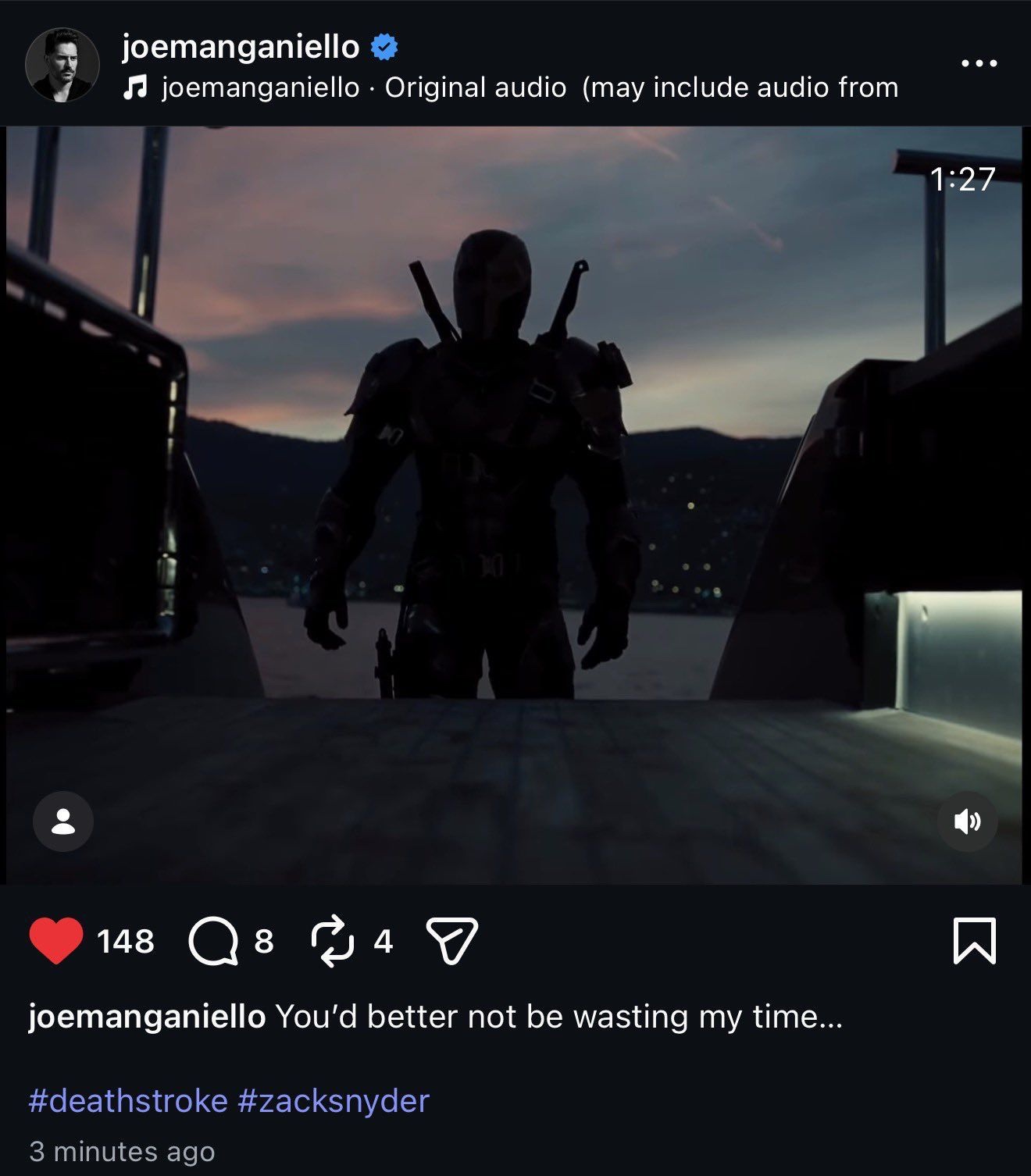
Task: Share post with paper plane icon
Action: [451, 941]
